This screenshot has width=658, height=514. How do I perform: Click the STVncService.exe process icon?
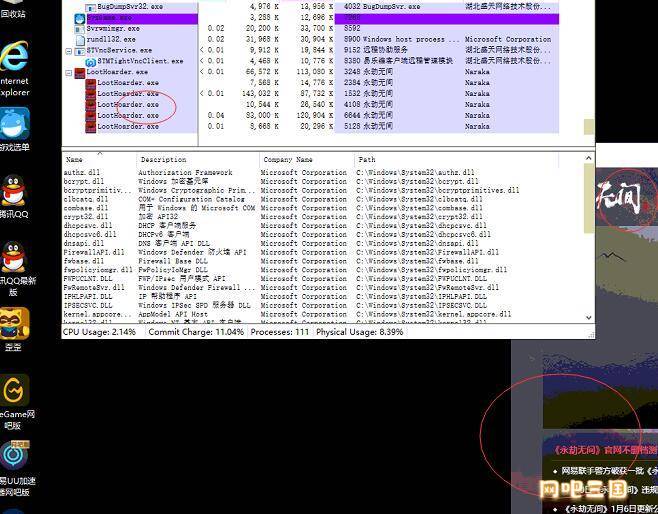coord(80,51)
